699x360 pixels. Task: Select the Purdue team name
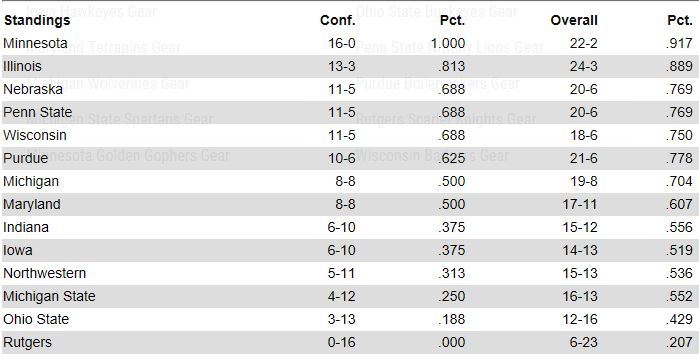pos(25,158)
